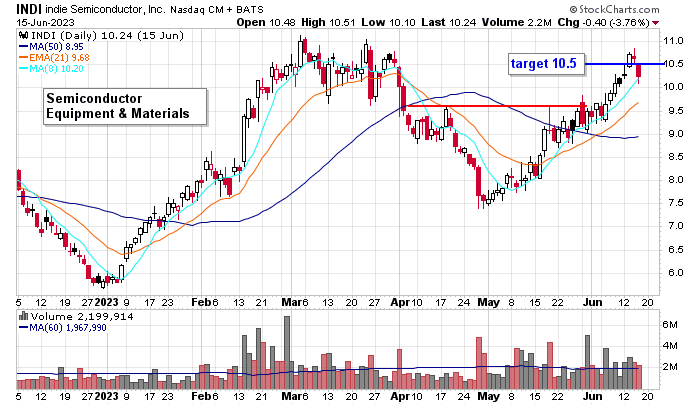Click the blue horizontal target line at 10.5

(624, 64)
